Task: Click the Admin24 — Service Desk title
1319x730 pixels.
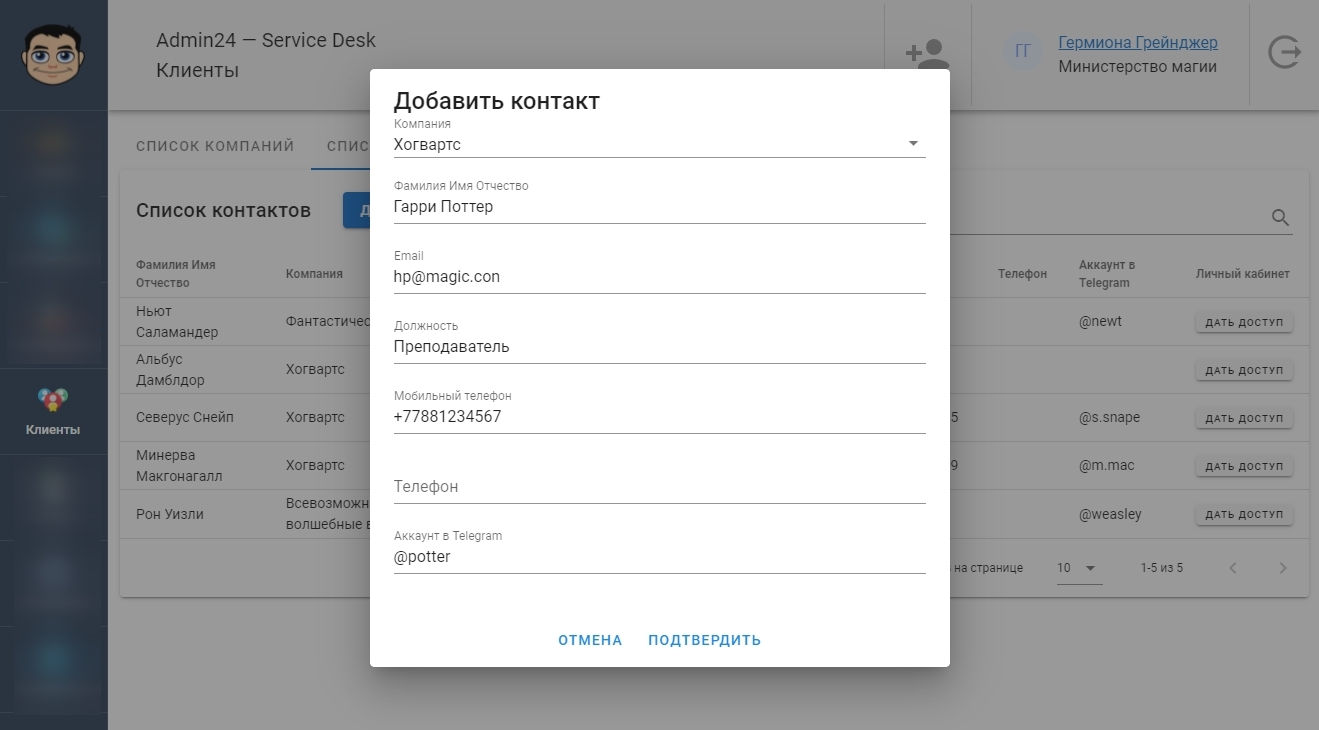Action: tap(266, 41)
